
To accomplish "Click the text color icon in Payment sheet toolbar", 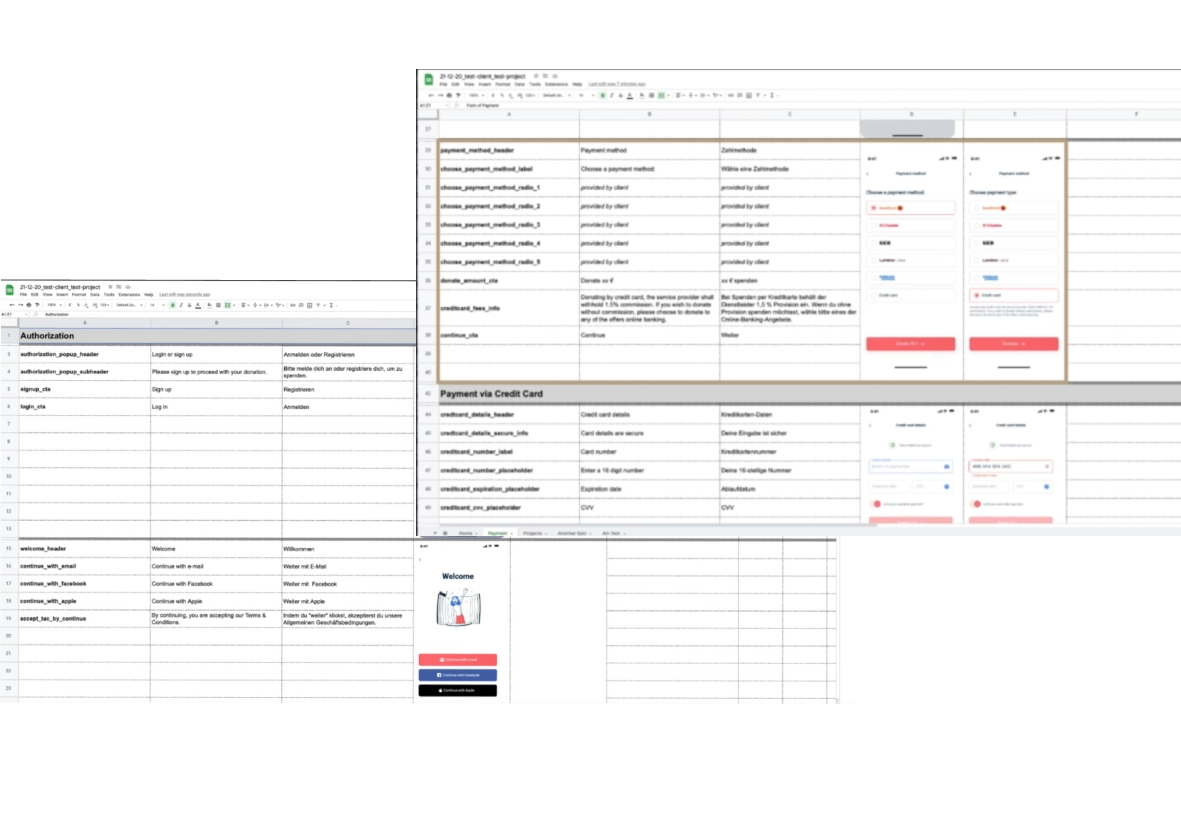I will [630, 95].
